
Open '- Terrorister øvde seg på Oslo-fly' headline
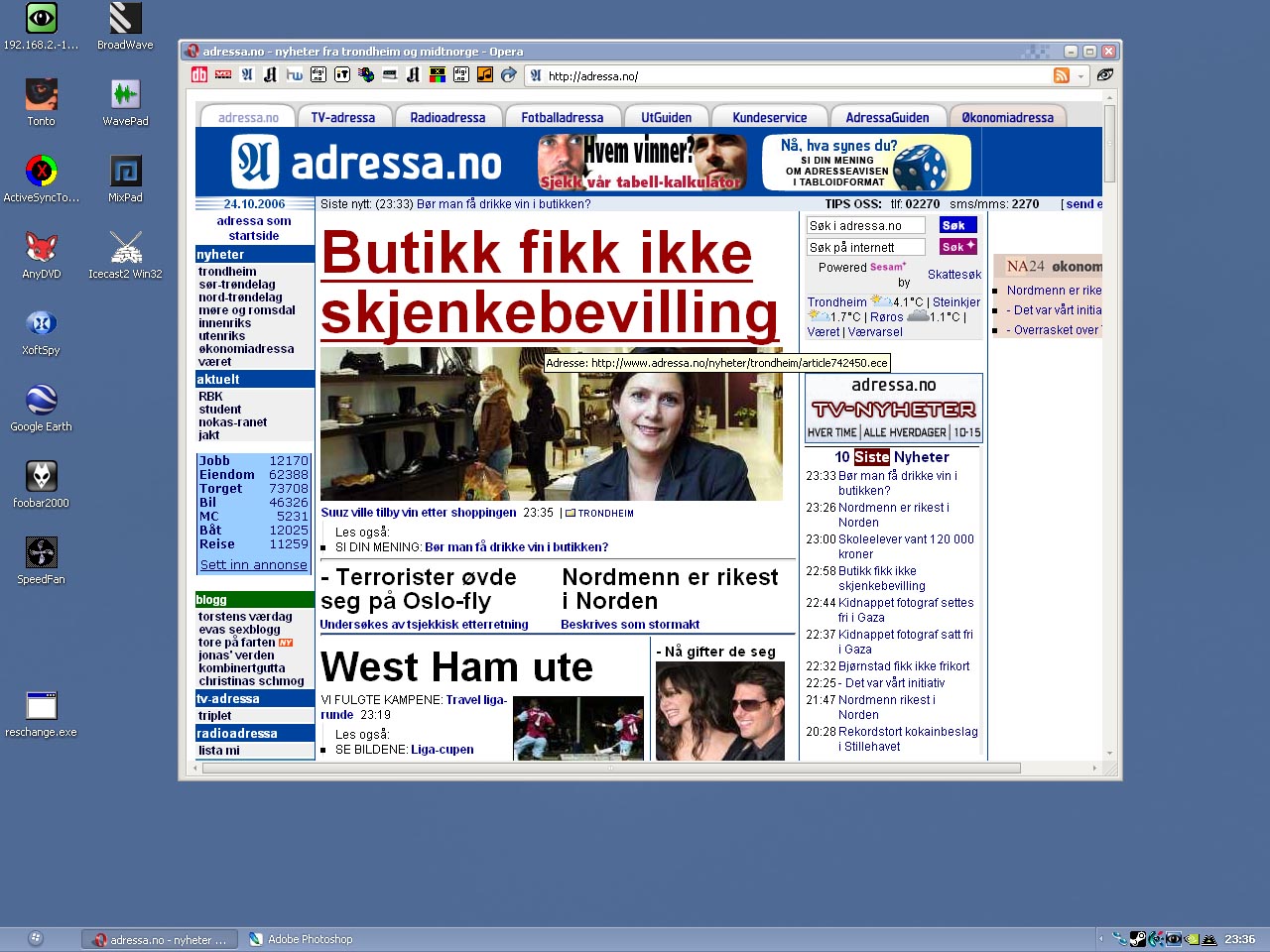(419, 589)
